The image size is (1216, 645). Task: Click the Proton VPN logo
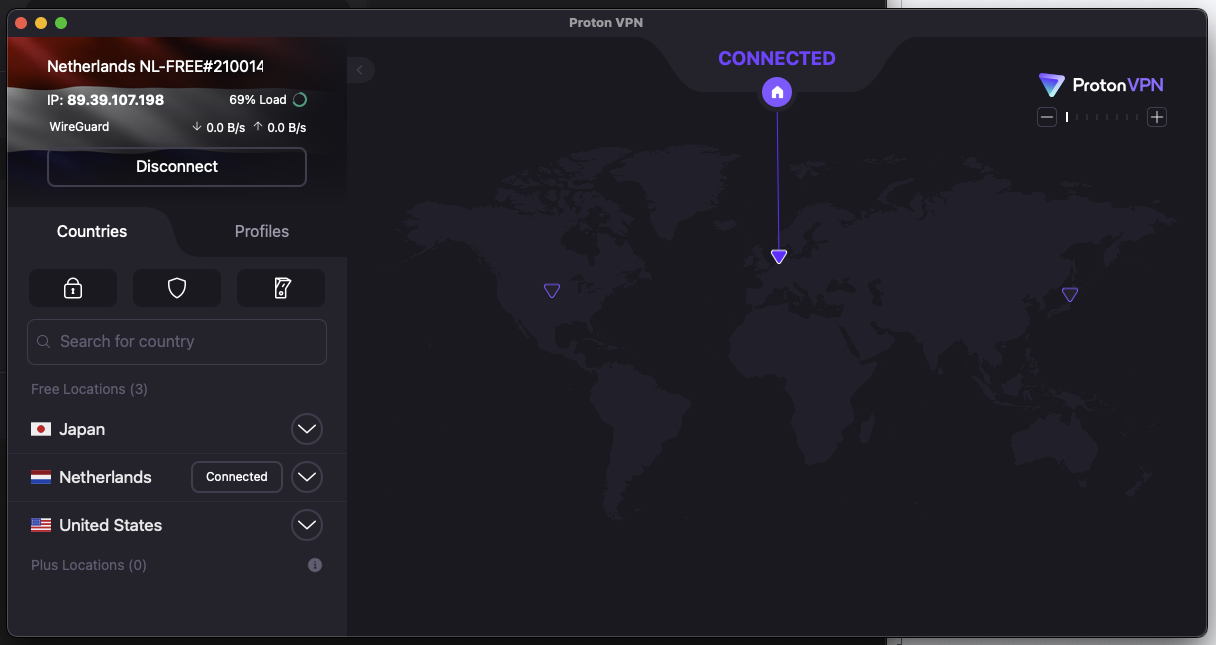[1100, 85]
